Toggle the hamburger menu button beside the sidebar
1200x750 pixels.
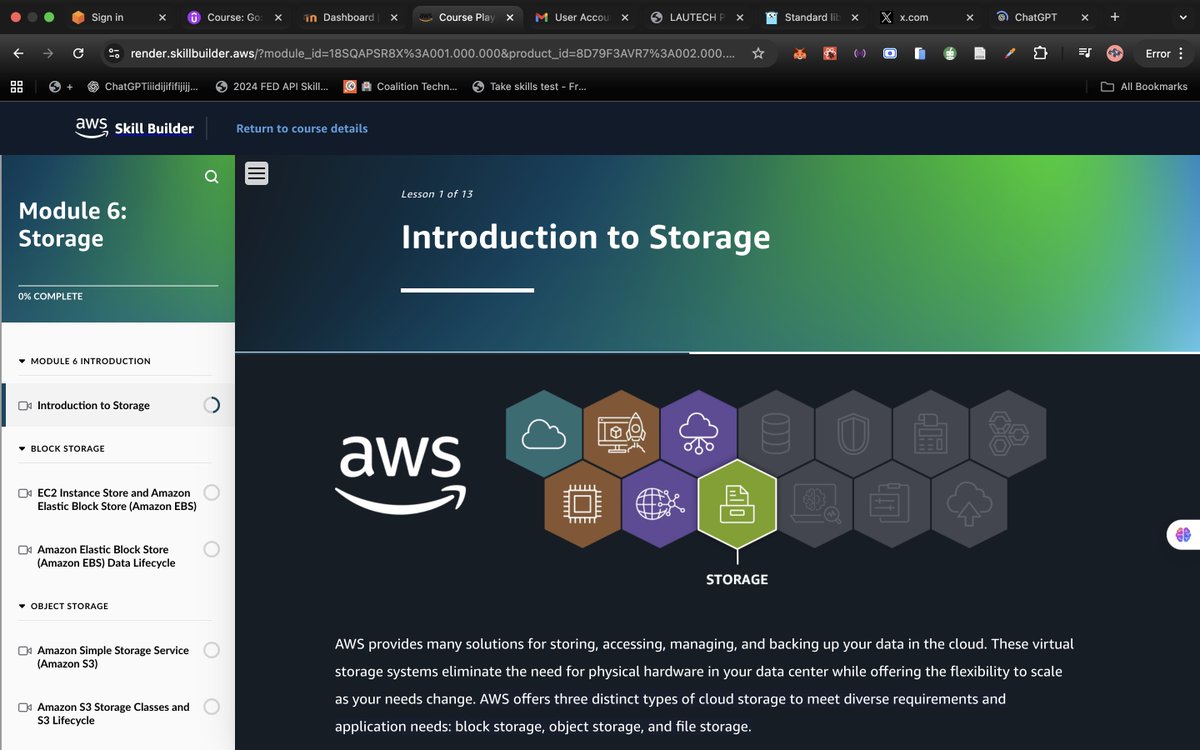coord(257,173)
